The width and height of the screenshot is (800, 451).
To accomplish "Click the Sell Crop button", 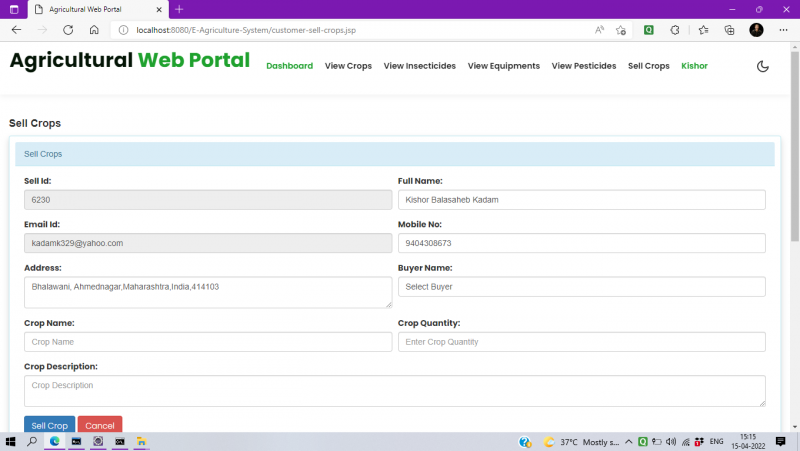I will [49, 425].
